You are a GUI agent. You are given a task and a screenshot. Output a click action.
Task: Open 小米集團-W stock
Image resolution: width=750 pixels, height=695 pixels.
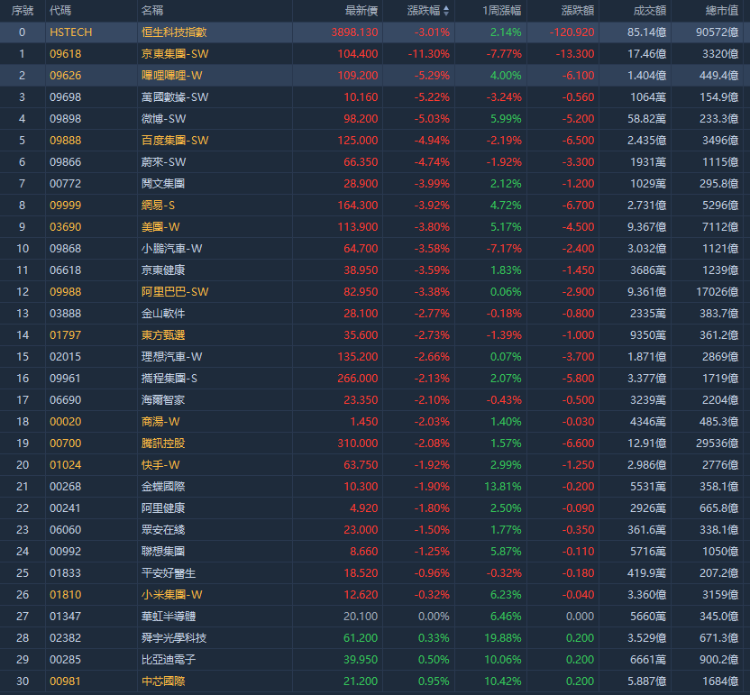click(x=172, y=595)
